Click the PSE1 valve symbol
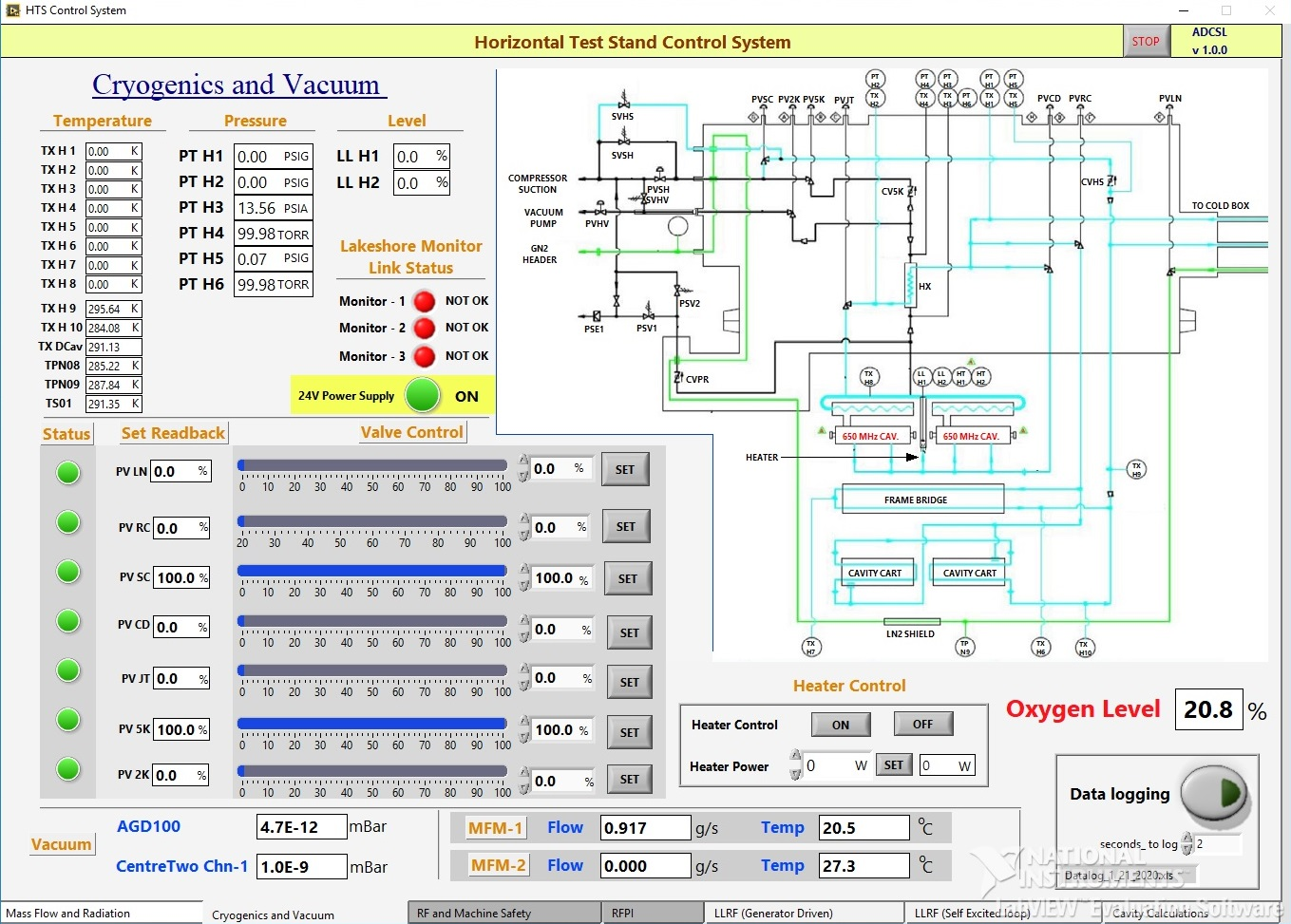Screen dimensions: 1291x924 click(x=595, y=315)
